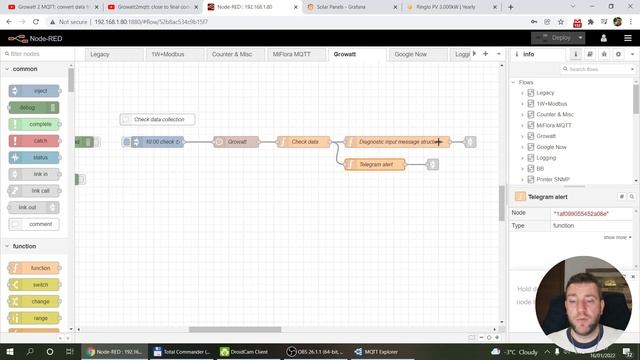Select the Check data function node
This screenshot has width=640, height=360.
point(304,142)
